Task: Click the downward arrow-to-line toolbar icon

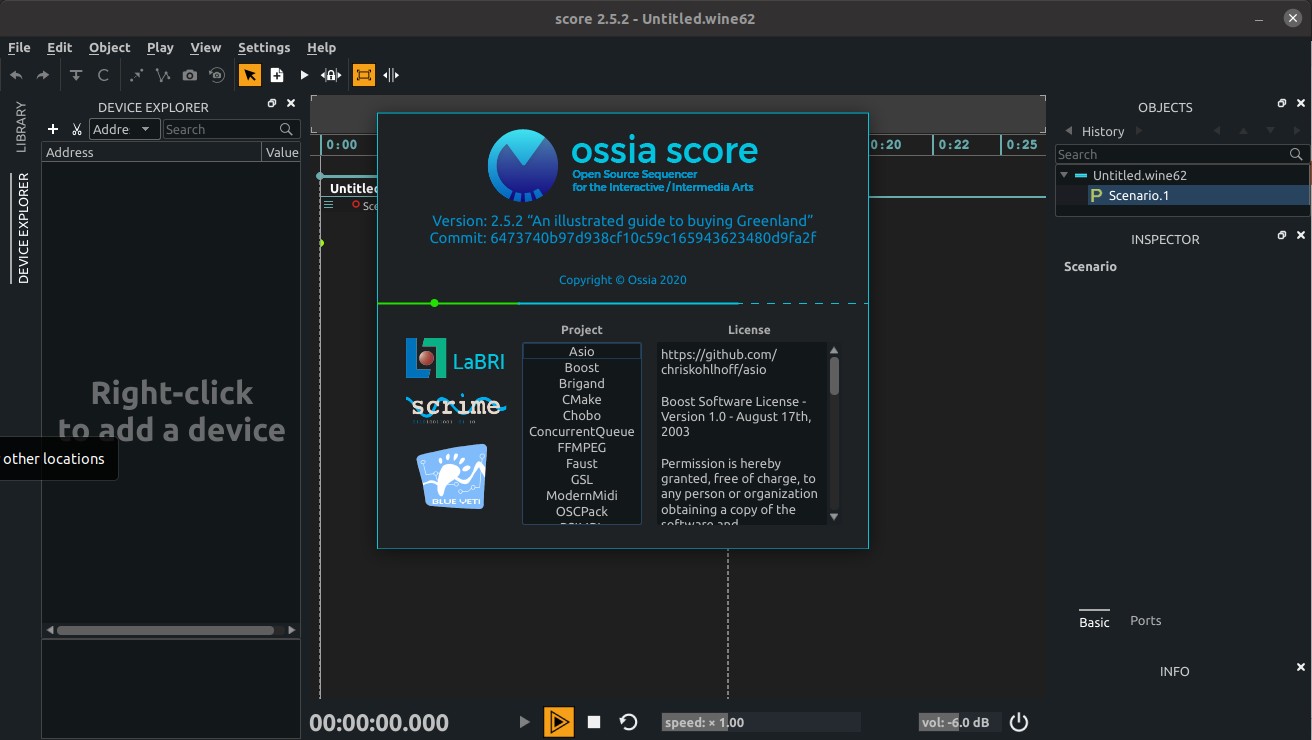Action: 76,75
